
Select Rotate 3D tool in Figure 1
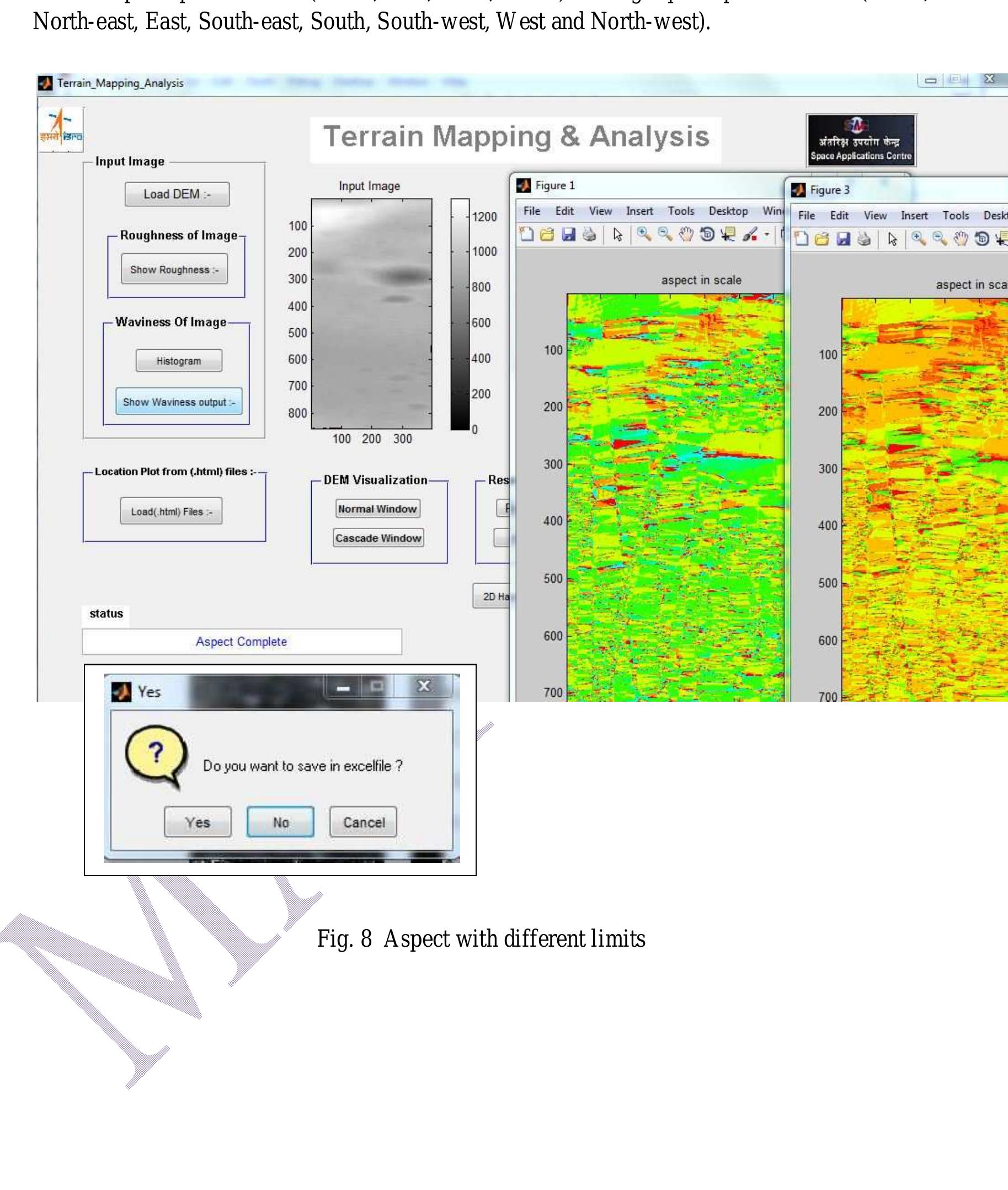coord(707,234)
